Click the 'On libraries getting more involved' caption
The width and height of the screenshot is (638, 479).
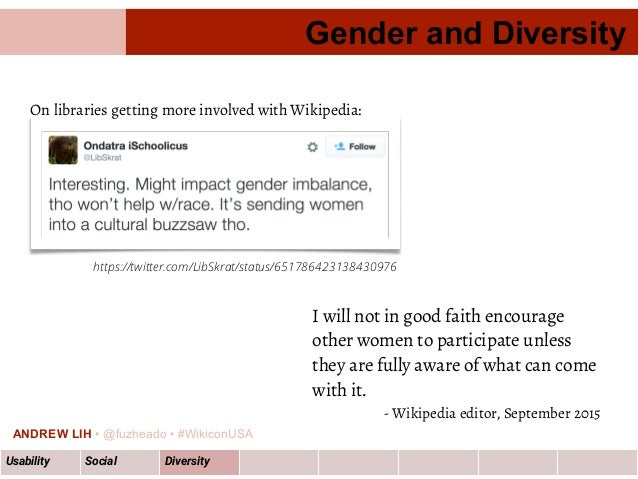[196, 110]
